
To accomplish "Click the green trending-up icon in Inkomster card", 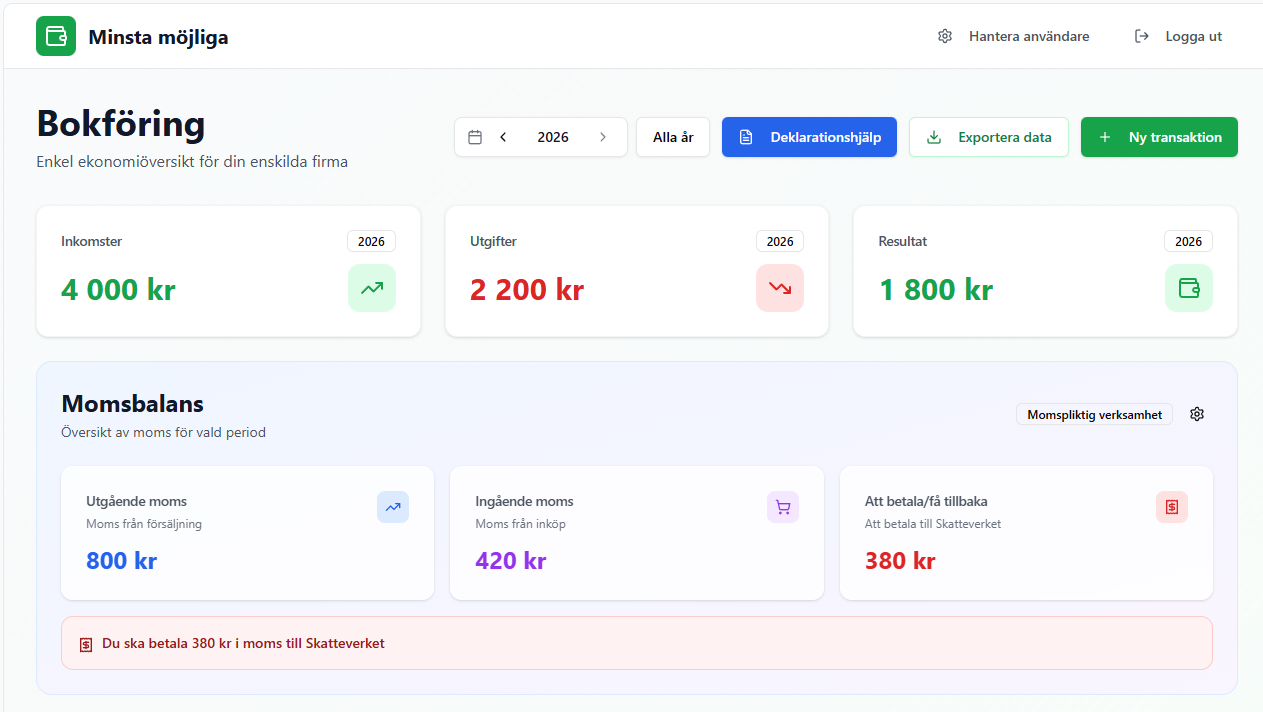I will 372,288.
